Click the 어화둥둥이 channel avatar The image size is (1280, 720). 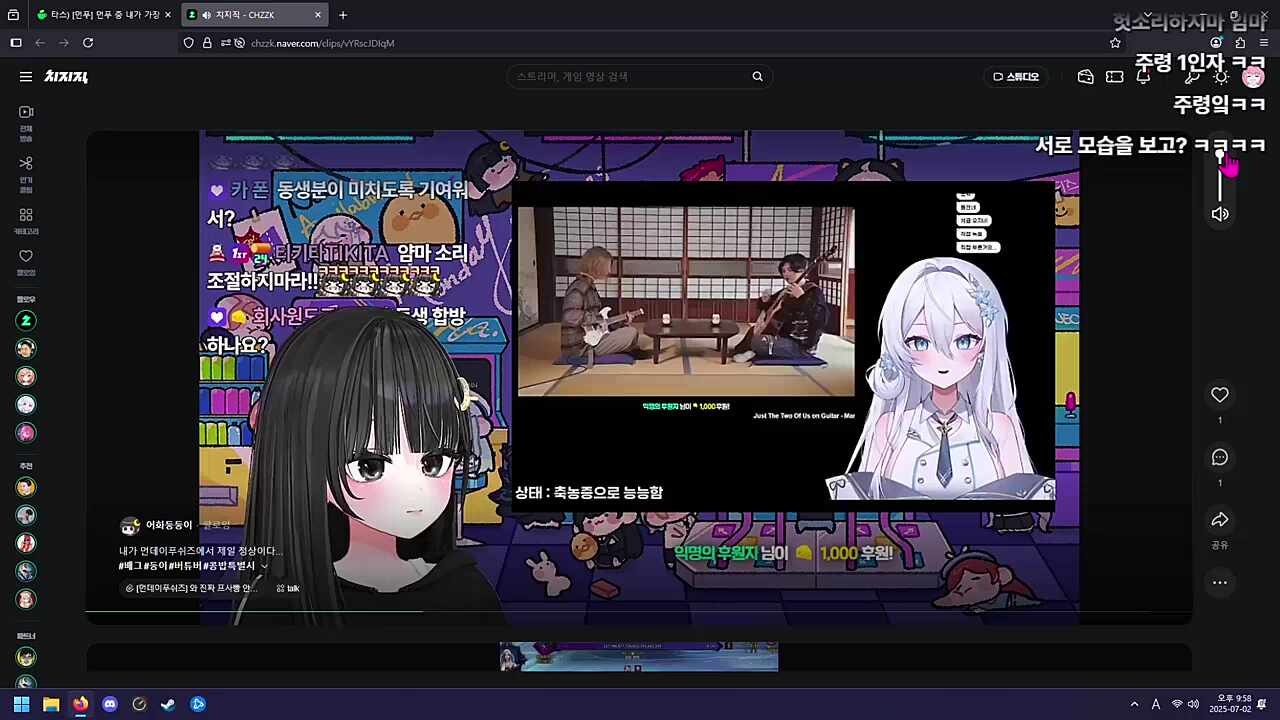(130, 526)
